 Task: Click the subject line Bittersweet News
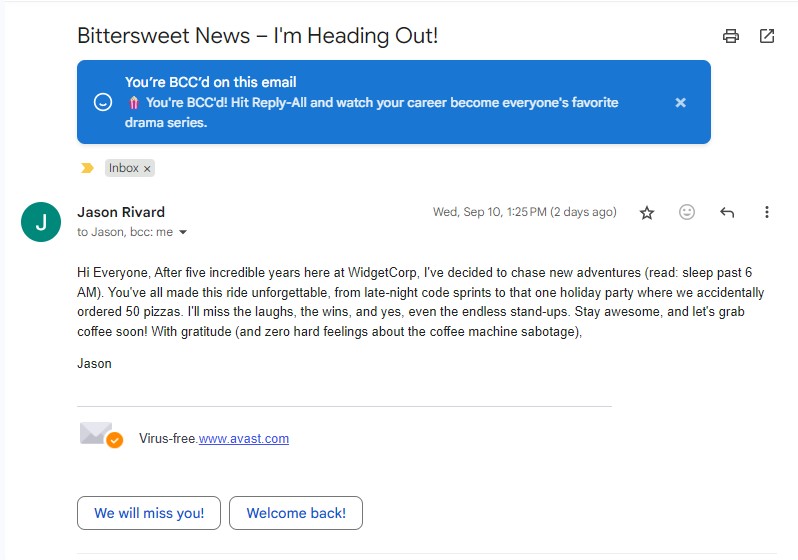[x=258, y=36]
